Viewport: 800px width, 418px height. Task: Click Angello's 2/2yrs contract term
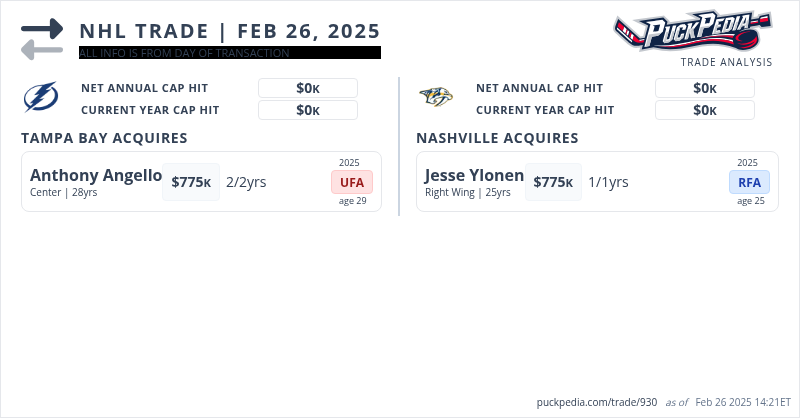coord(246,182)
